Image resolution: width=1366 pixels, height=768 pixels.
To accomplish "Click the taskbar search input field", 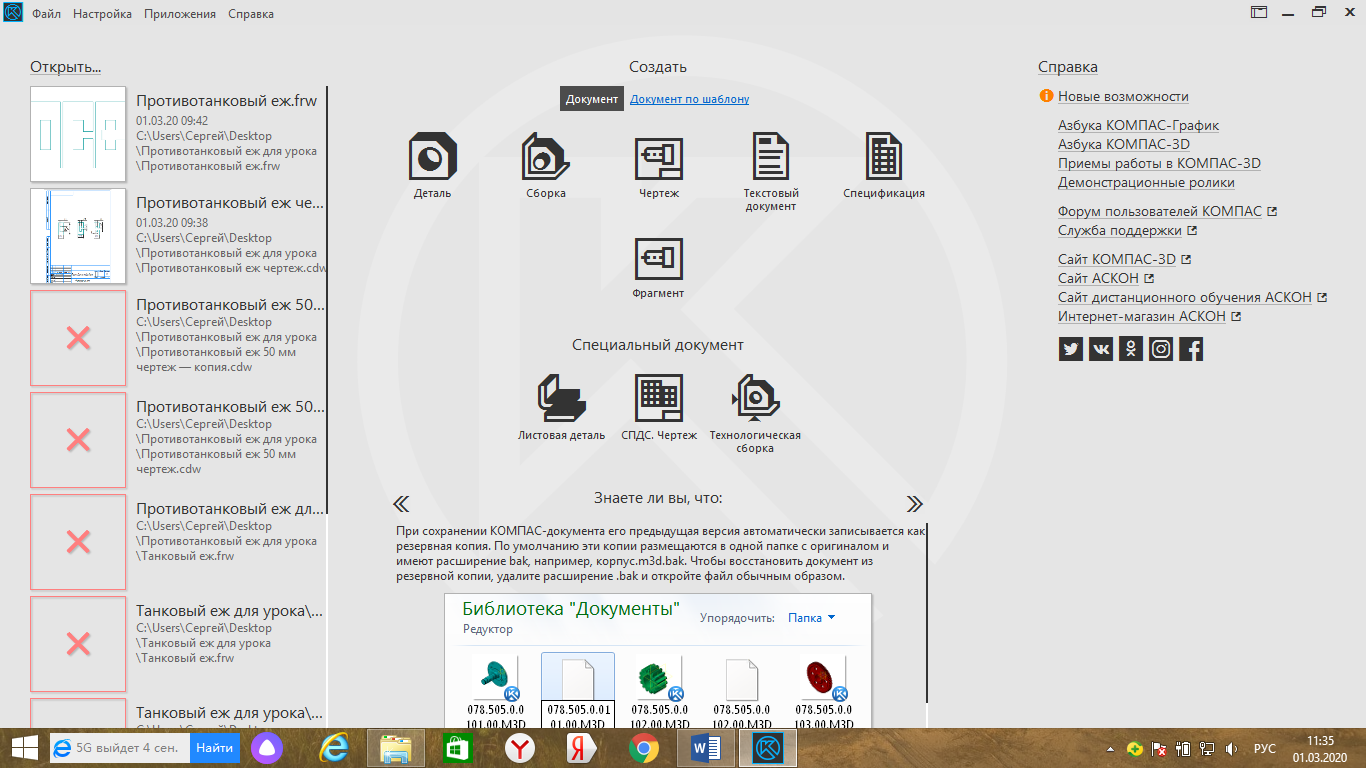I will (120, 747).
